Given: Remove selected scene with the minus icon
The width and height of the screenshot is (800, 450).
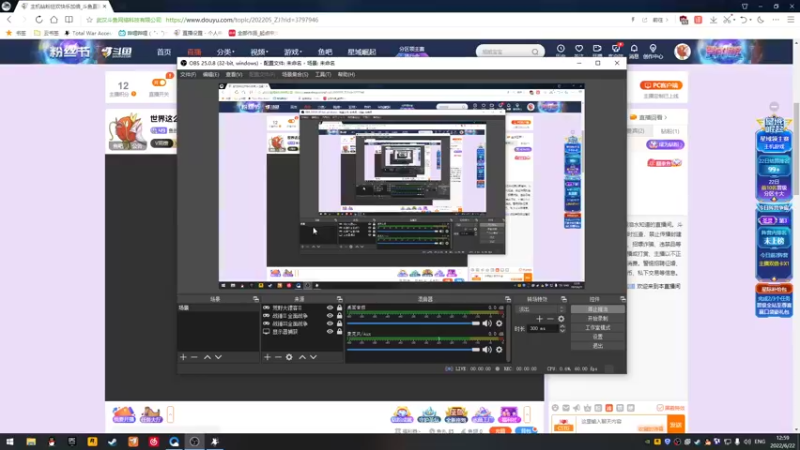Looking at the screenshot, I should pos(194,357).
